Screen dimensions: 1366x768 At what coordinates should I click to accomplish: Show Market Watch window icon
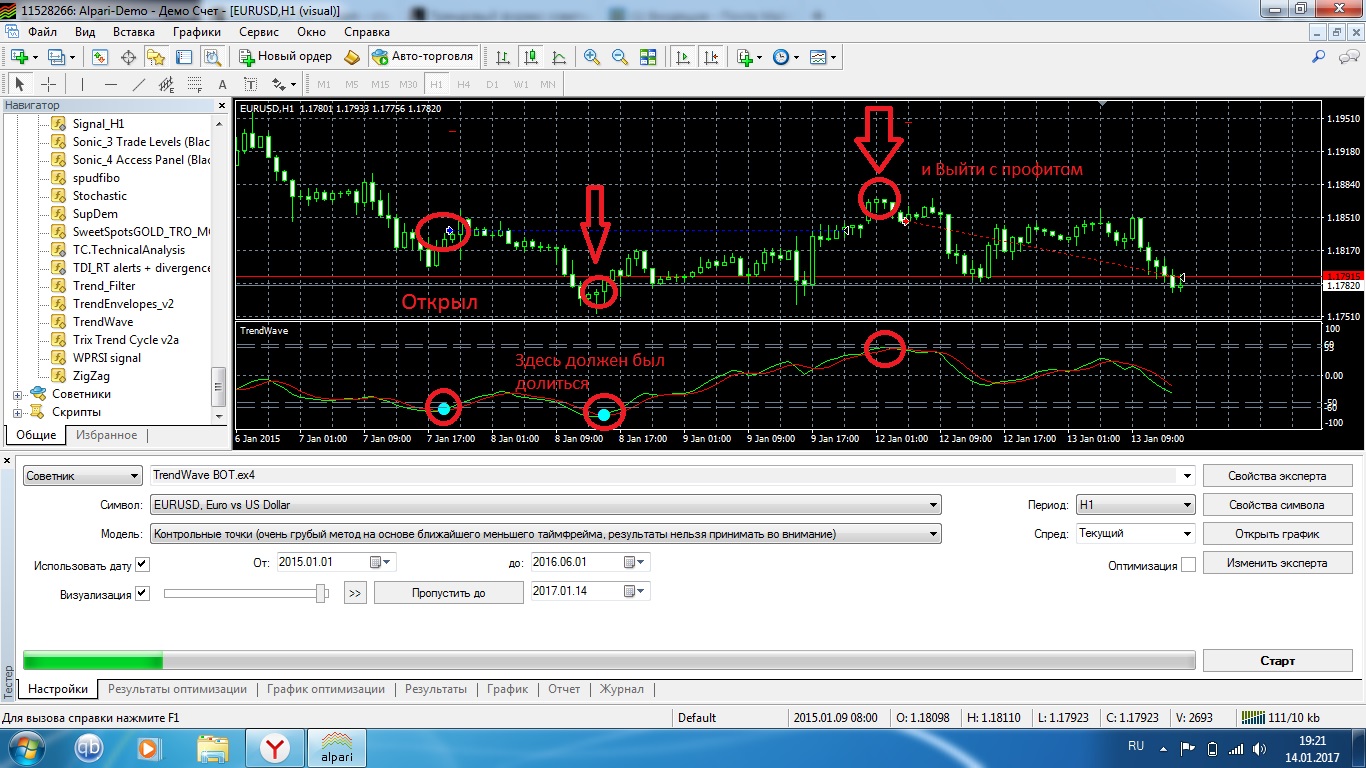point(100,57)
